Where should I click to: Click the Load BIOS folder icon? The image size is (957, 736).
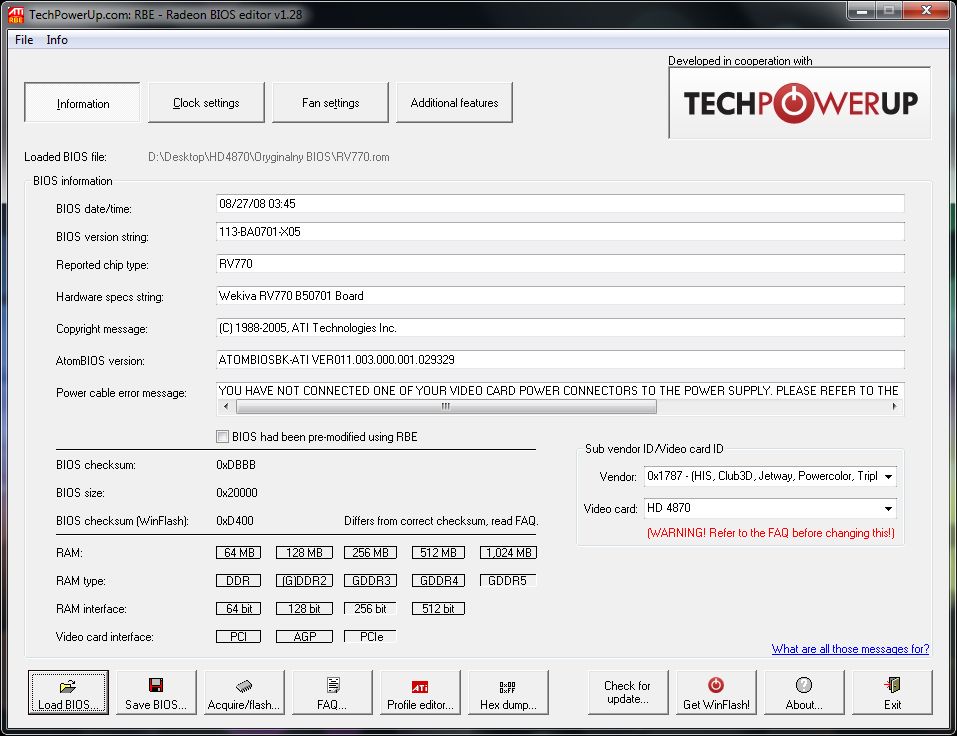click(x=68, y=687)
